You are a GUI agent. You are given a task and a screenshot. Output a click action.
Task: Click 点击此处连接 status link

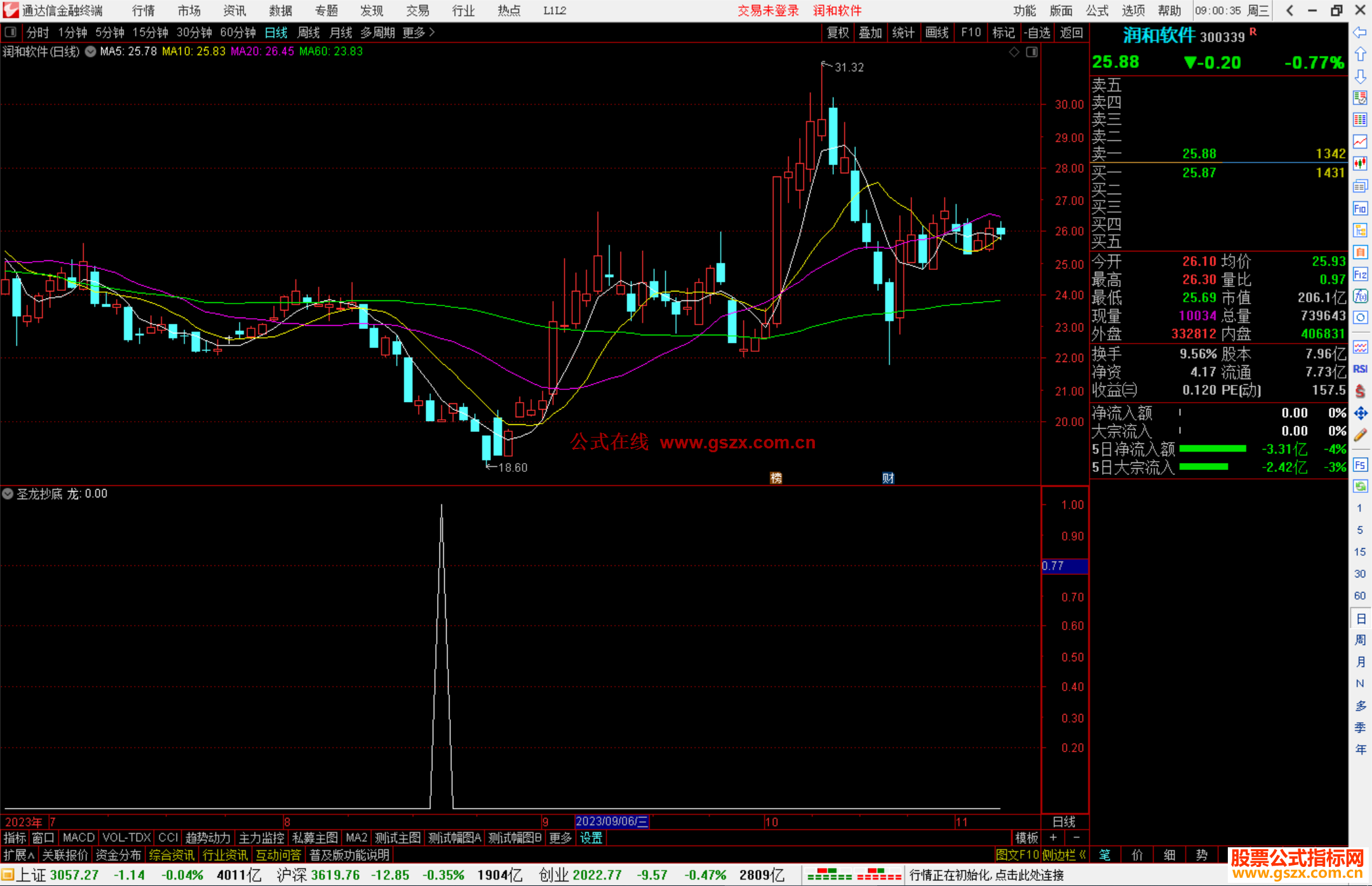[x=1029, y=875]
